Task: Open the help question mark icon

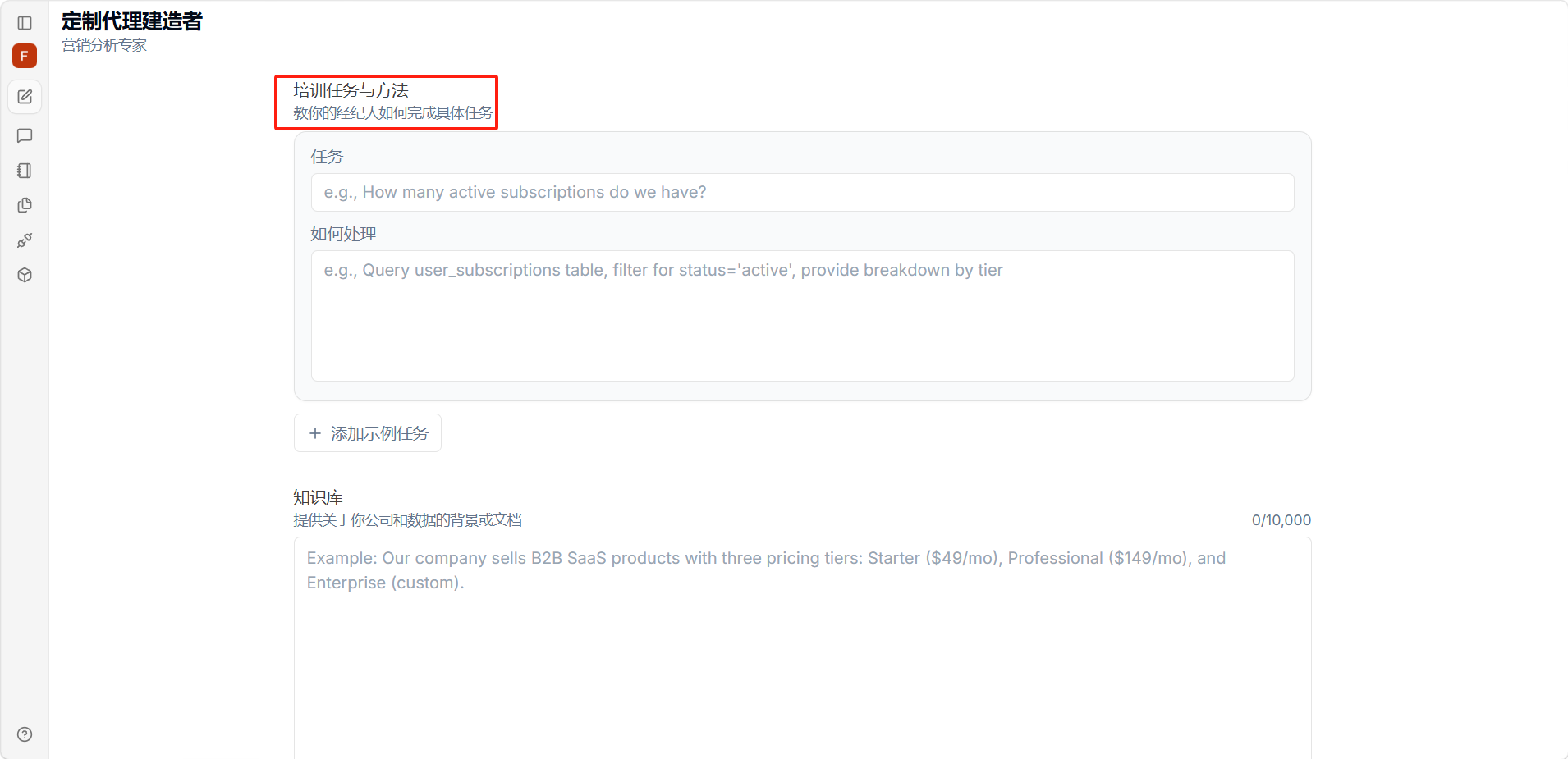Action: (25, 734)
